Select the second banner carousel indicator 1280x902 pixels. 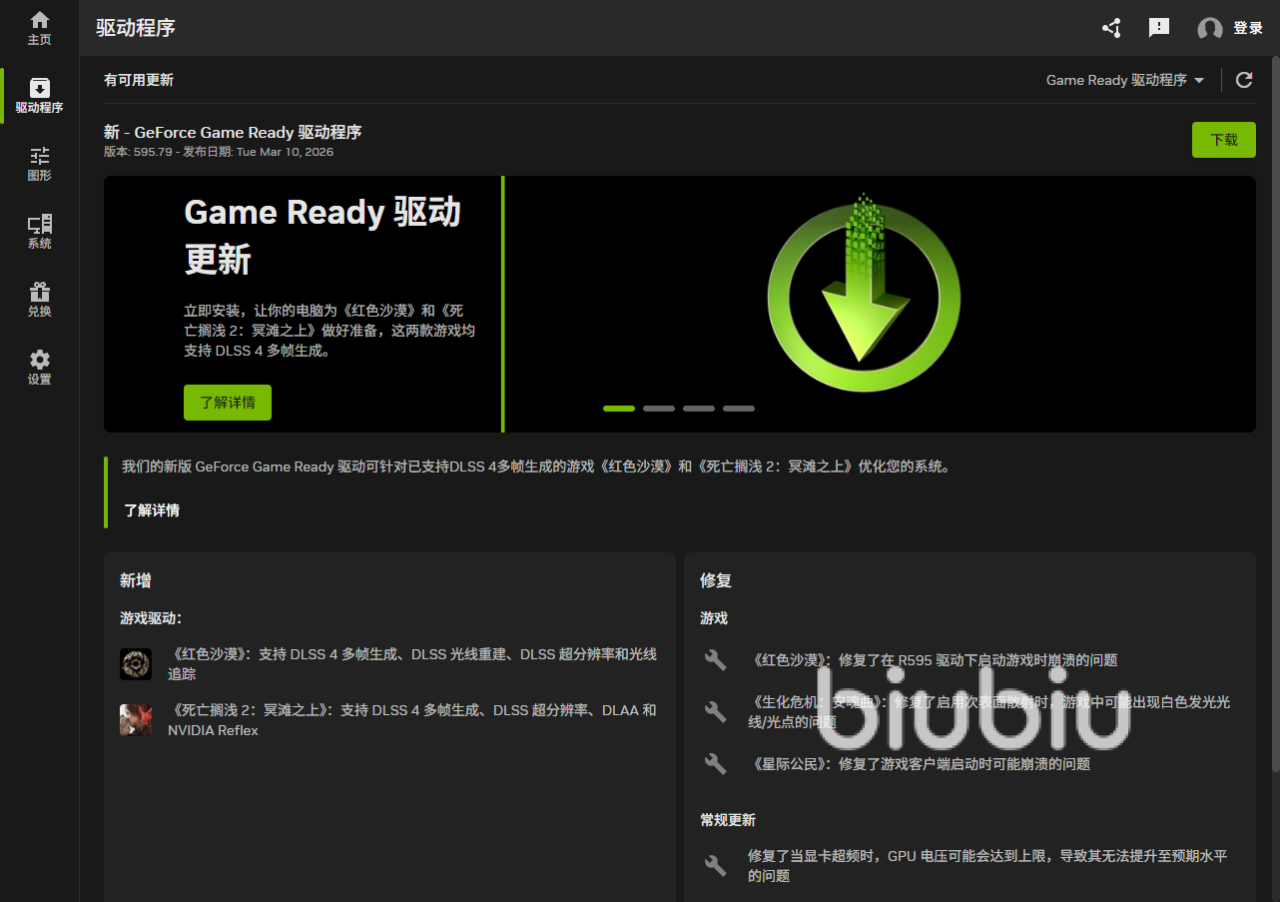pos(659,408)
